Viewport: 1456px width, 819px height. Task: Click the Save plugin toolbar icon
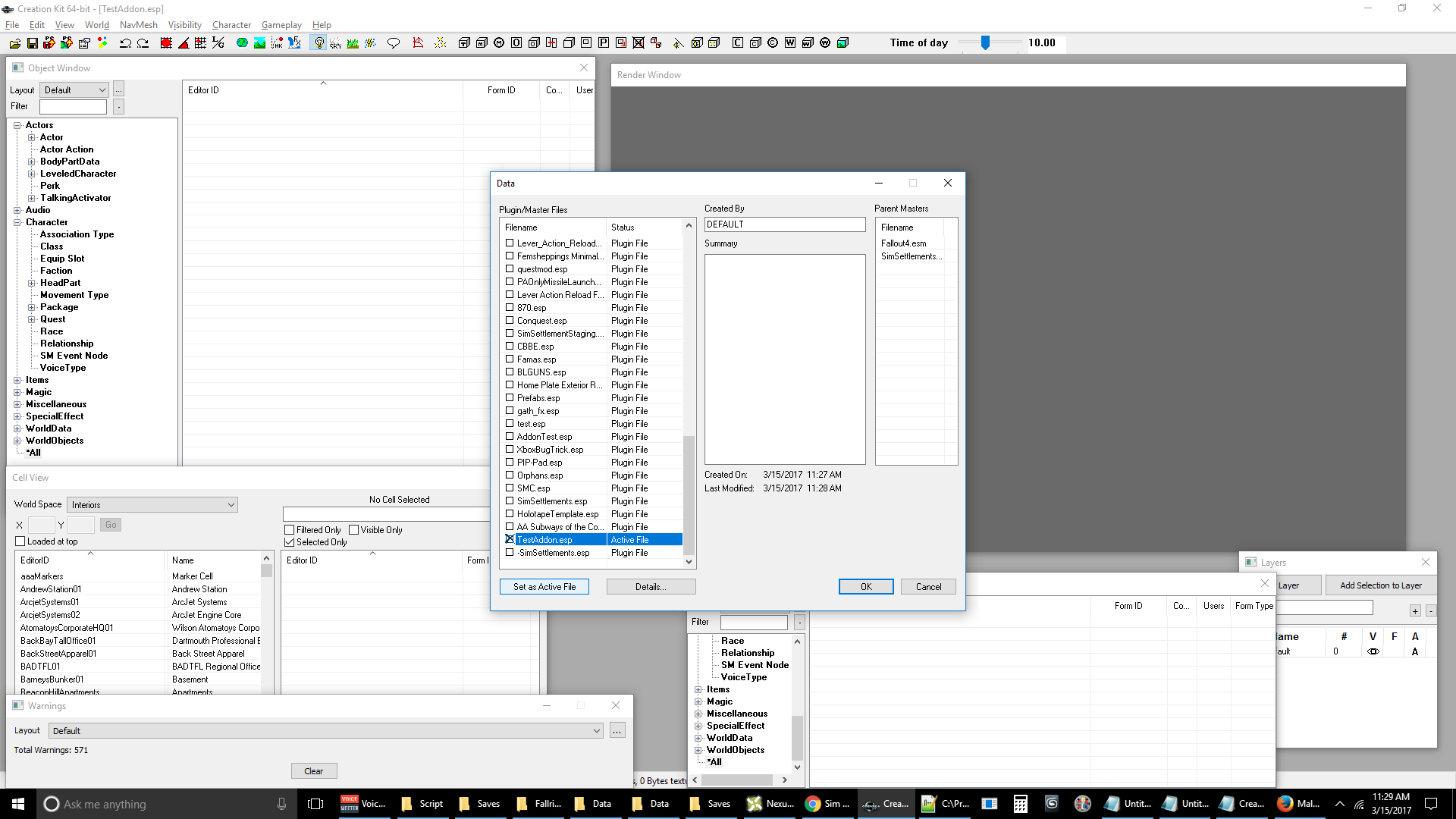tap(33, 43)
